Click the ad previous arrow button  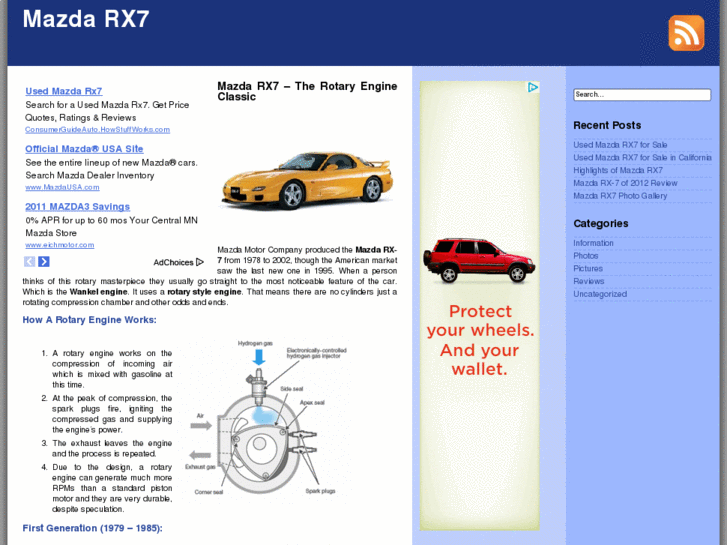[30, 262]
